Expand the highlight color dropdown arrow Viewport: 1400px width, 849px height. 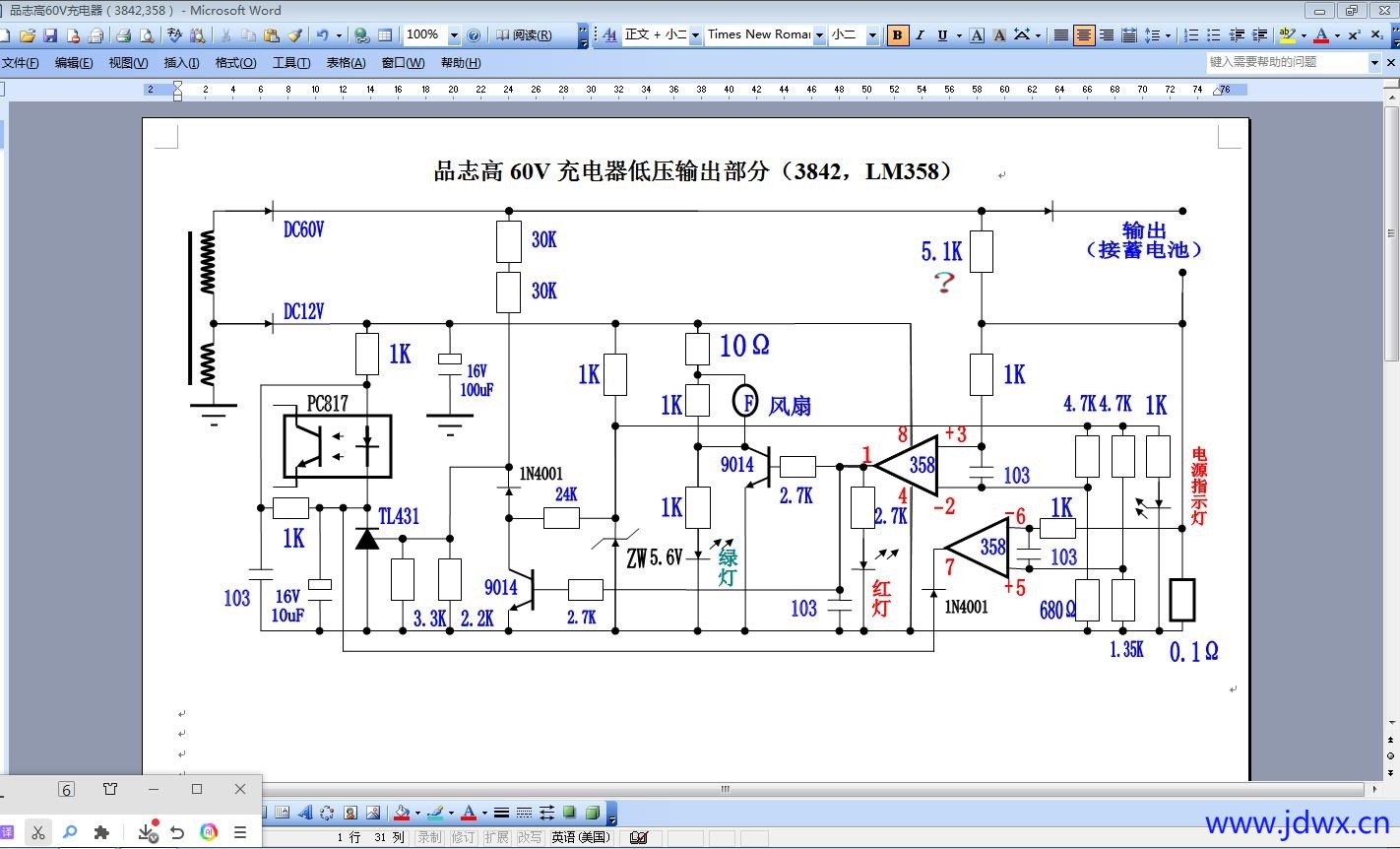click(x=1304, y=35)
